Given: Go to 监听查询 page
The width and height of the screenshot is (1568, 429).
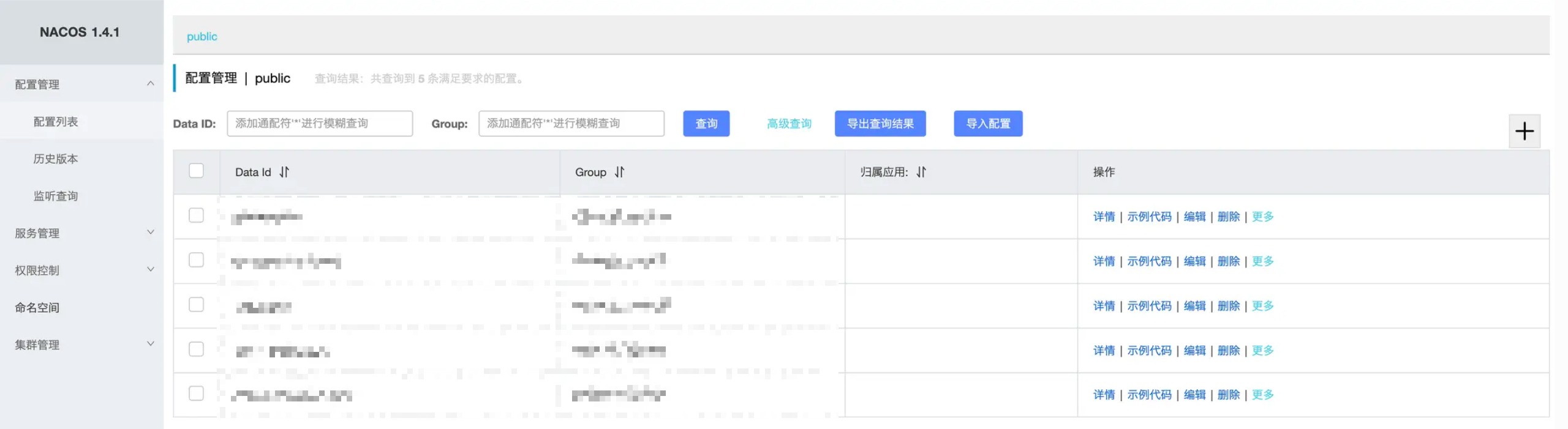Looking at the screenshot, I should pyautogui.click(x=56, y=196).
